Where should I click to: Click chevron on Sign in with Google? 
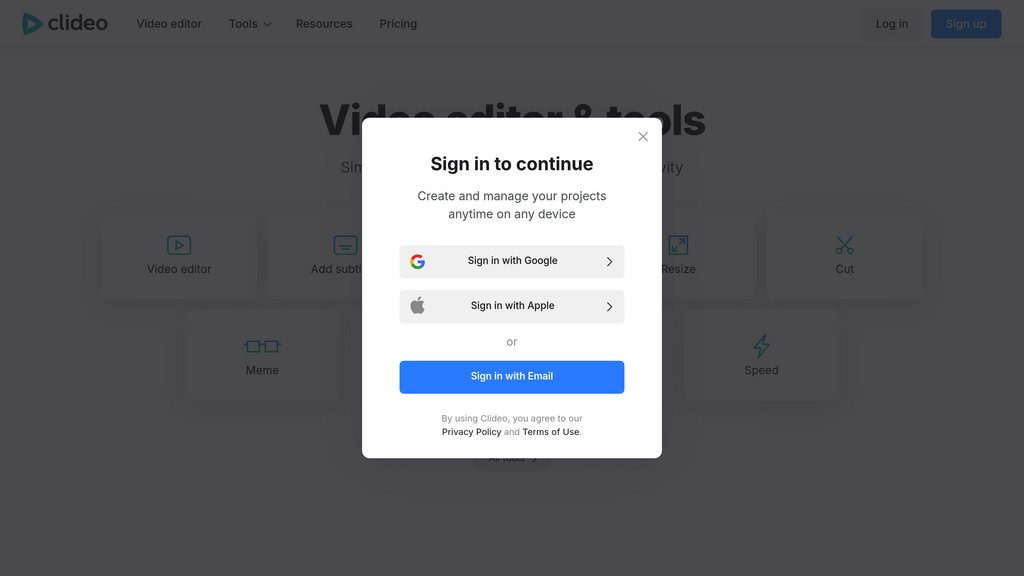609,261
